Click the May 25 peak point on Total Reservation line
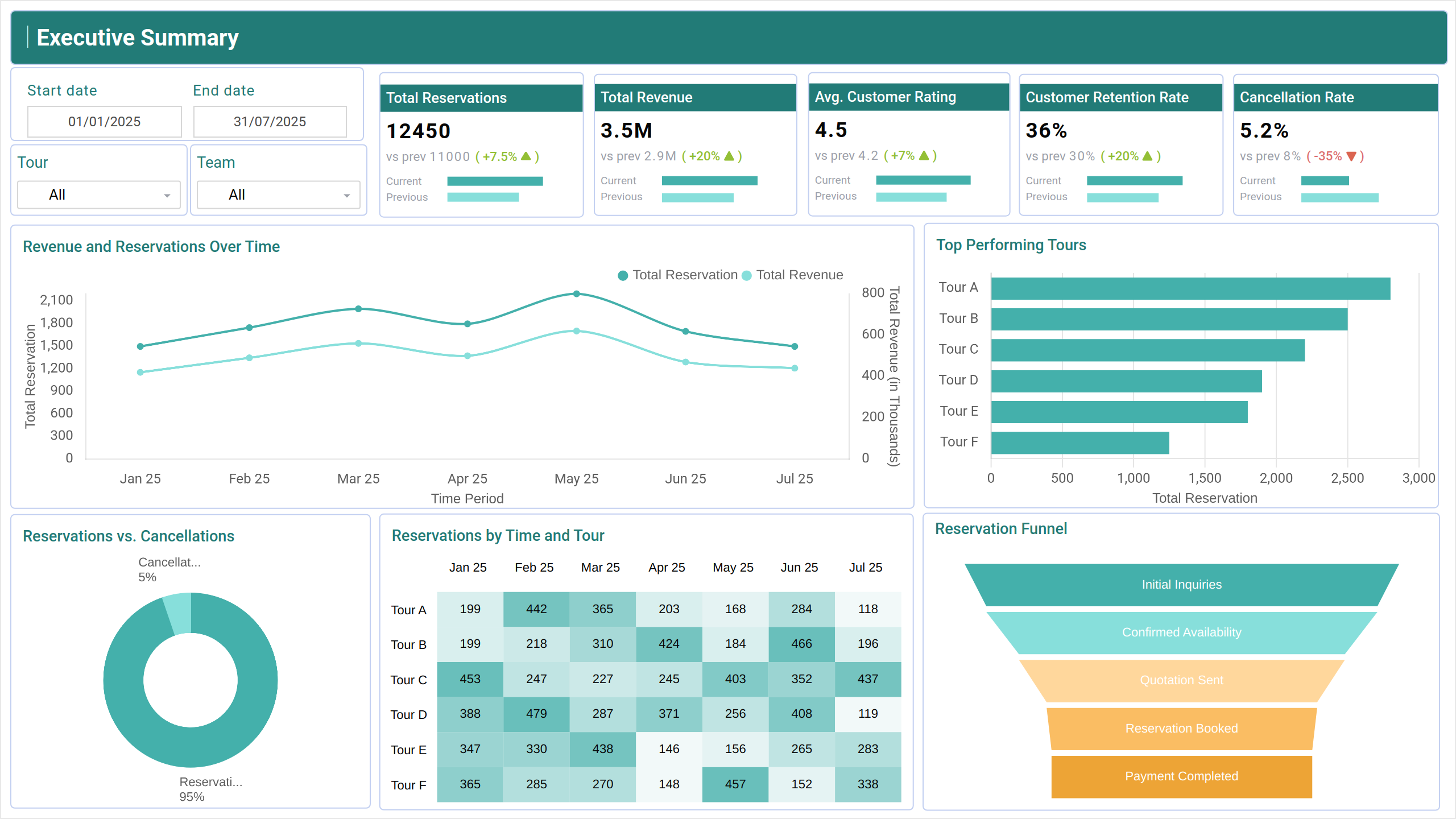 577,294
